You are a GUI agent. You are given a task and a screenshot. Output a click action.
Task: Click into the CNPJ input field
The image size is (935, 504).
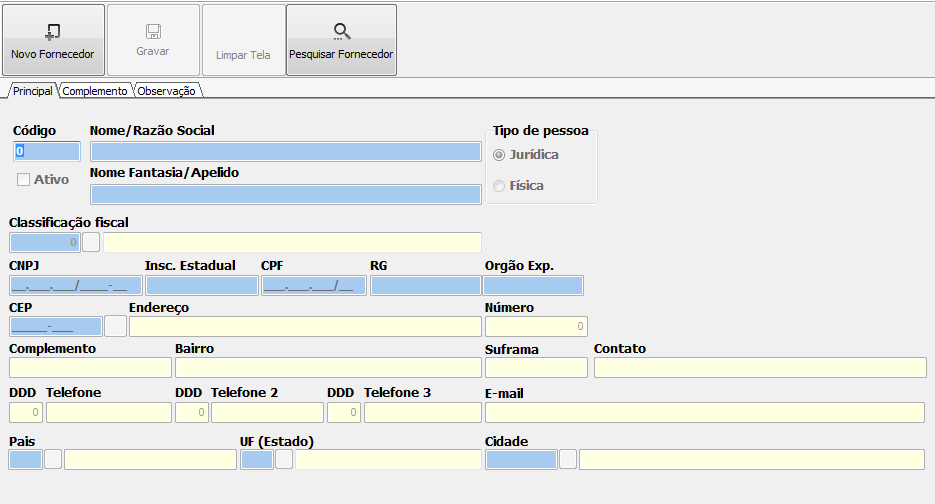point(75,286)
